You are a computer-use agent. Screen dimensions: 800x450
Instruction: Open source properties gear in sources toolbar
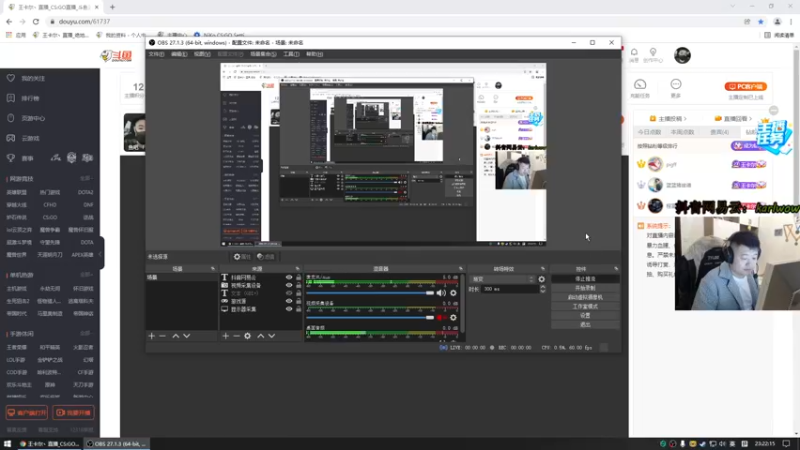point(247,336)
